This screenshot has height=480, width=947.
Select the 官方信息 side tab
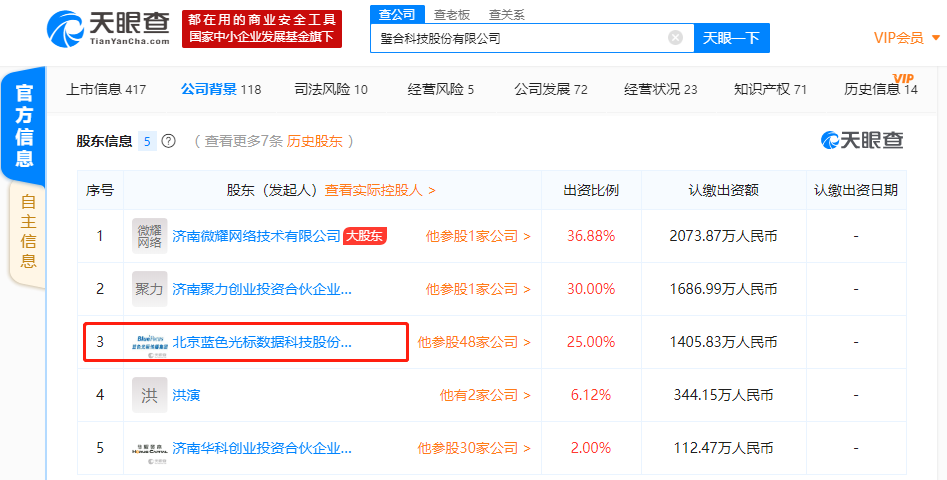24,125
